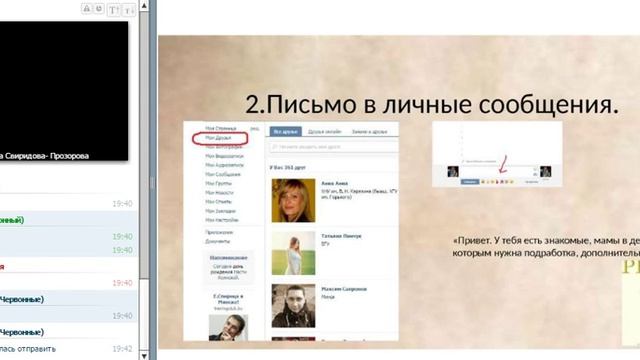Open 'Мои Настройки' in the VK menu
Image resolution: width=640 pixels, height=360 pixels.
[222, 220]
